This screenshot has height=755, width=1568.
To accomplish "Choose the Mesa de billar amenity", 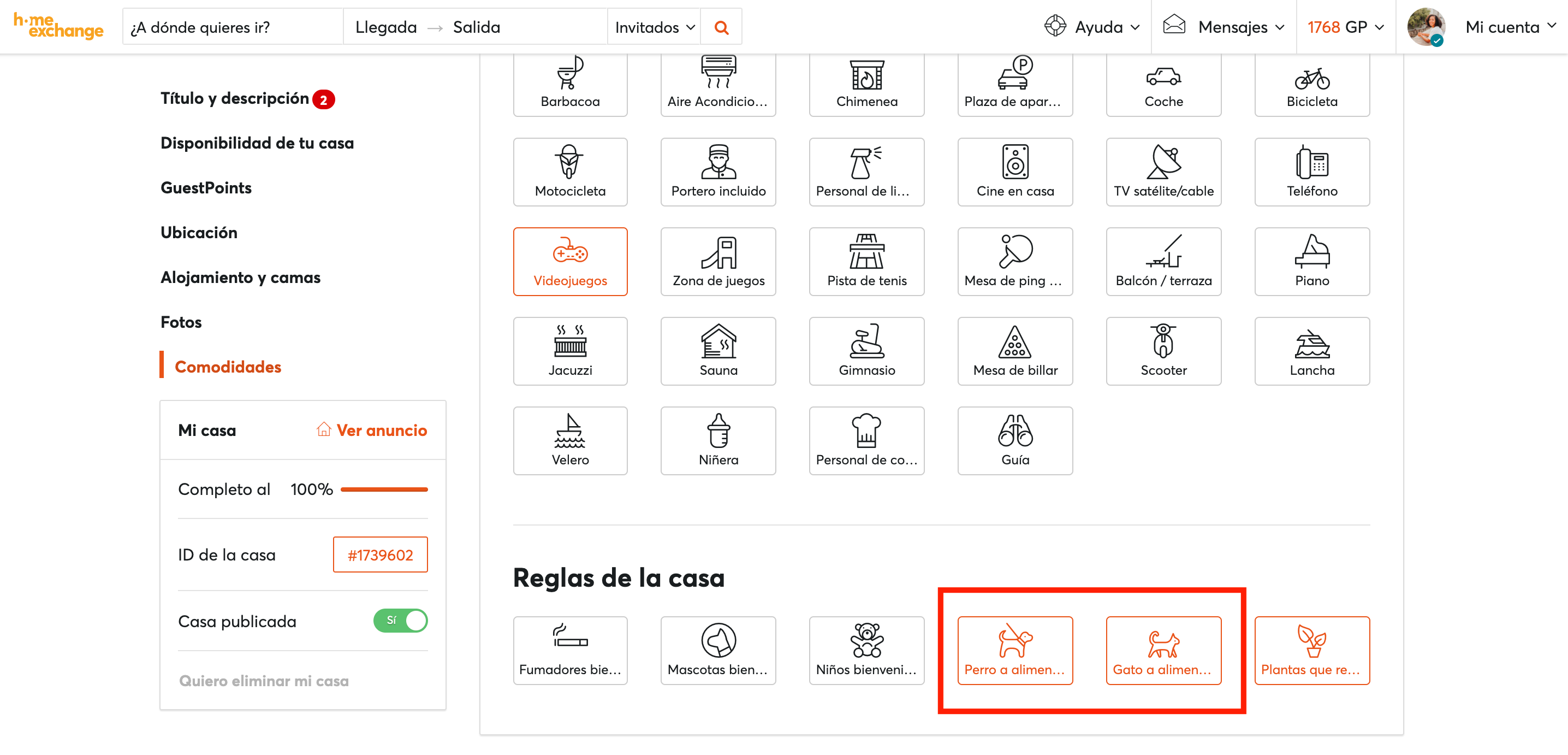I will tap(1015, 351).
